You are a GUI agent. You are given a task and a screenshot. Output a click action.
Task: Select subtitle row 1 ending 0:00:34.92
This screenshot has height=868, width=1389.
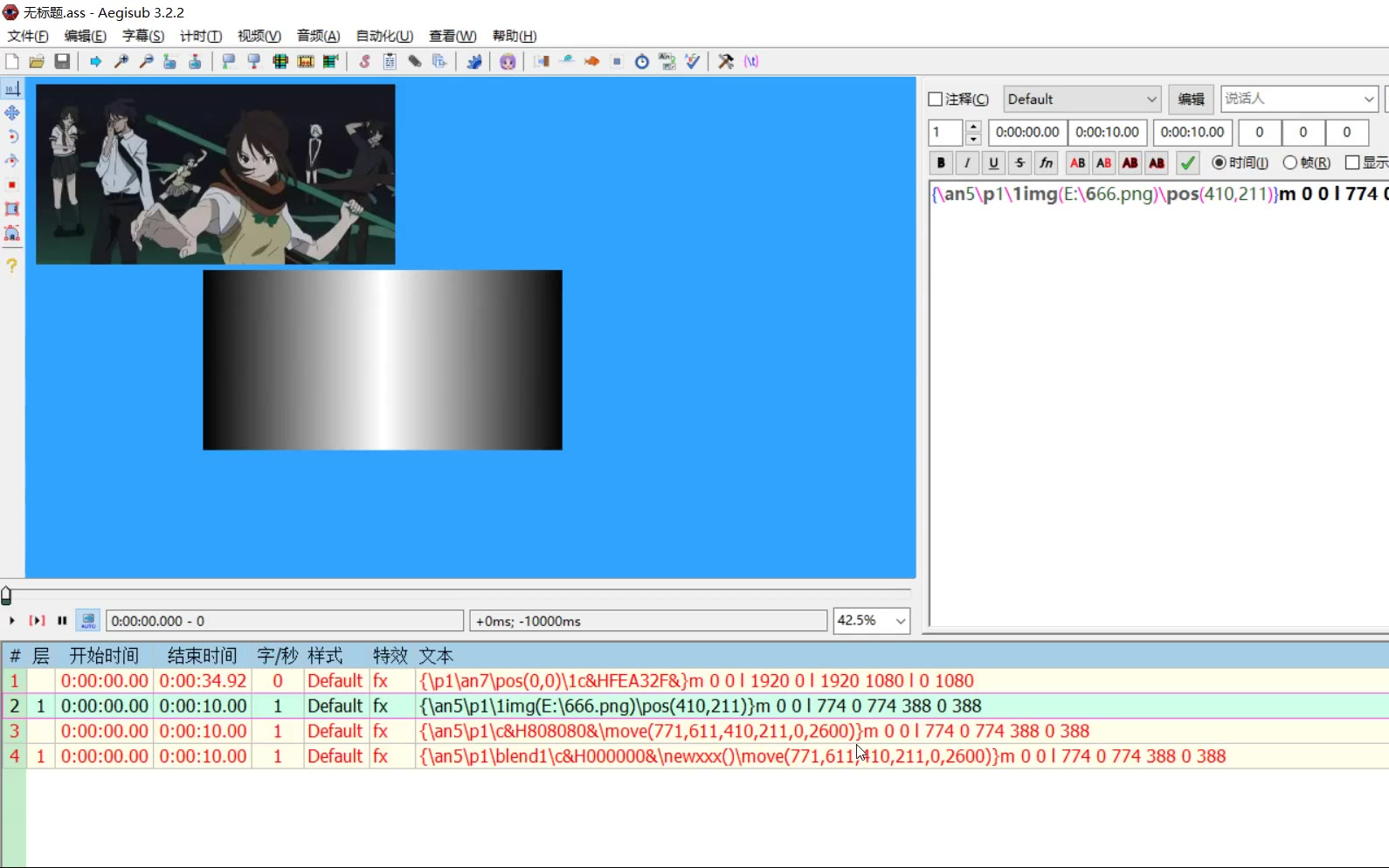694,680
